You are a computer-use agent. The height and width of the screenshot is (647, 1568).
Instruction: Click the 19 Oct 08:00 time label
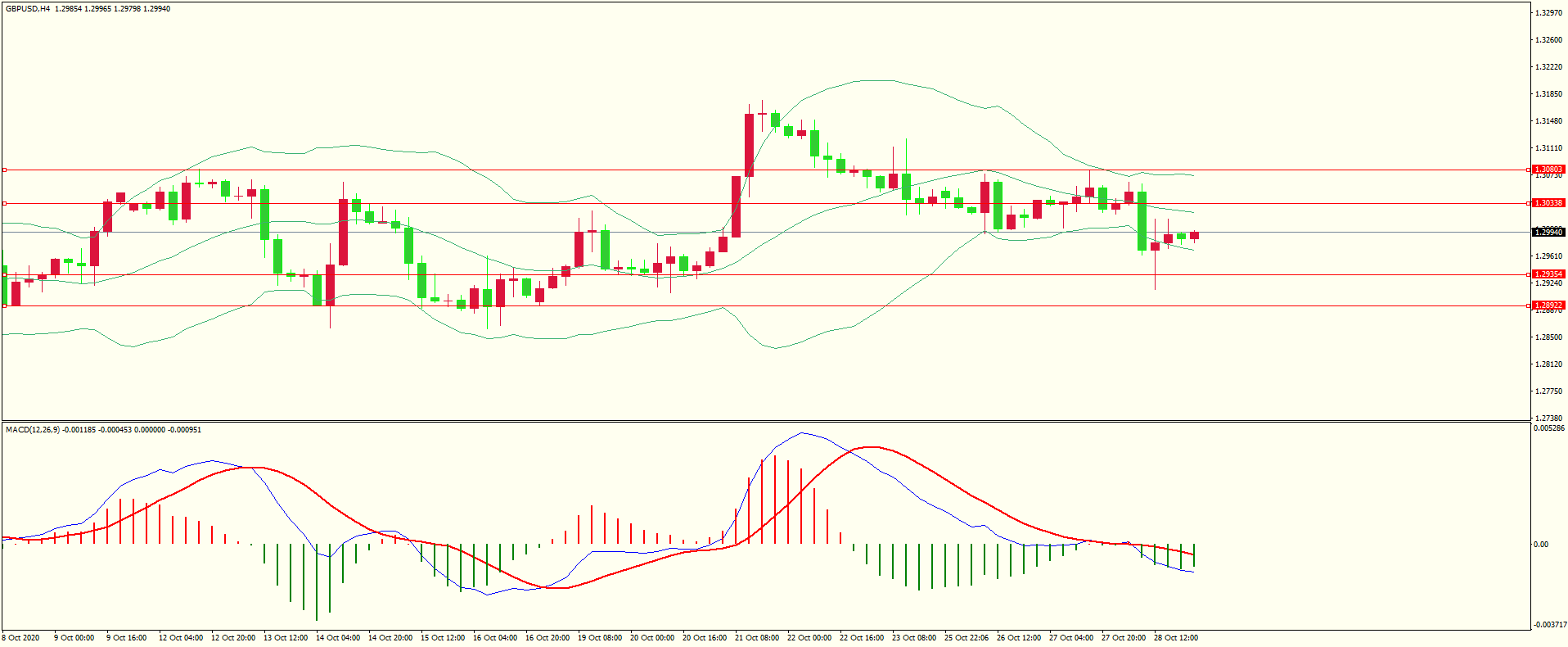click(600, 638)
